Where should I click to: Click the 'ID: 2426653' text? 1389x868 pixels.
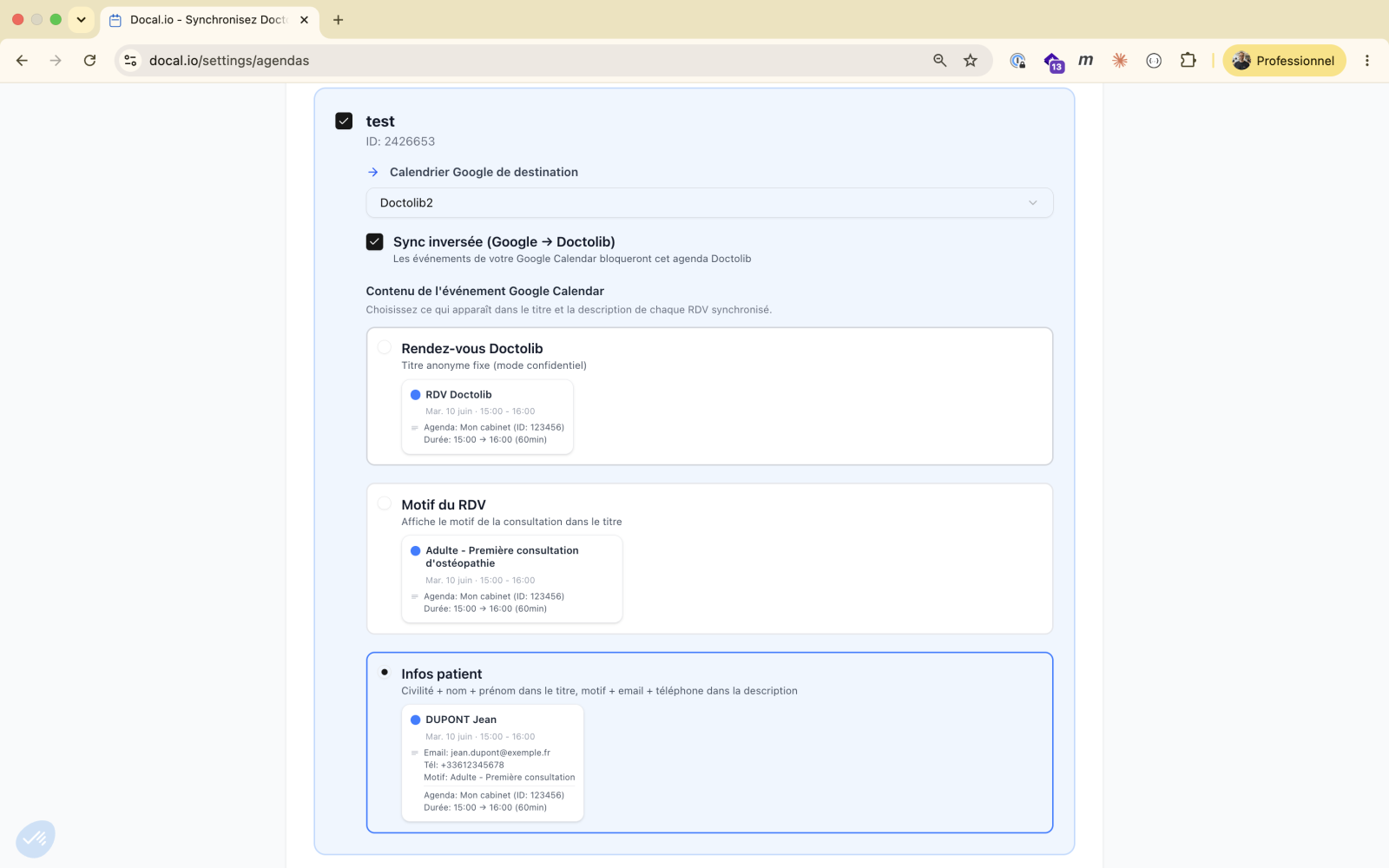400,141
